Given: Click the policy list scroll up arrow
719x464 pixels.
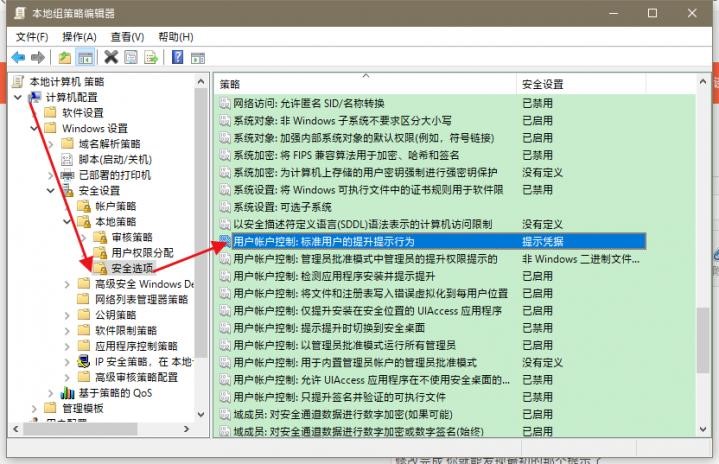Looking at the screenshot, I should 702,82.
